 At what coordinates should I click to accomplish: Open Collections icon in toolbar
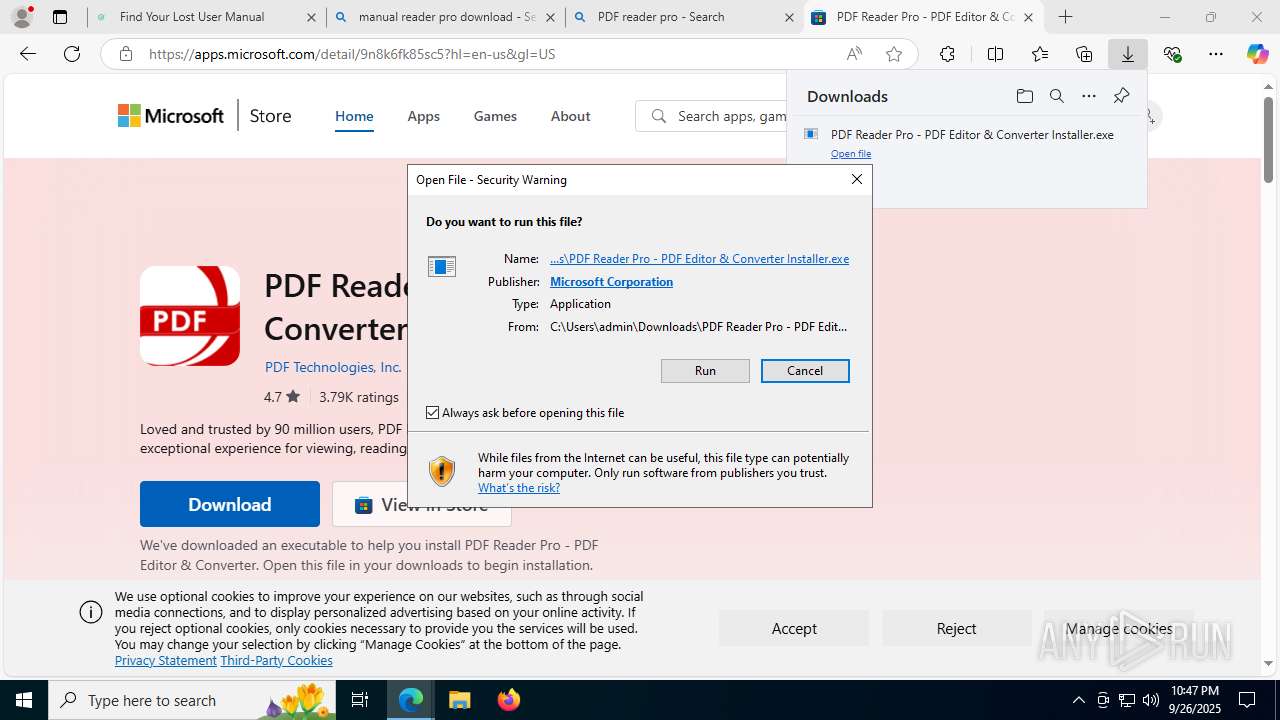[1084, 54]
